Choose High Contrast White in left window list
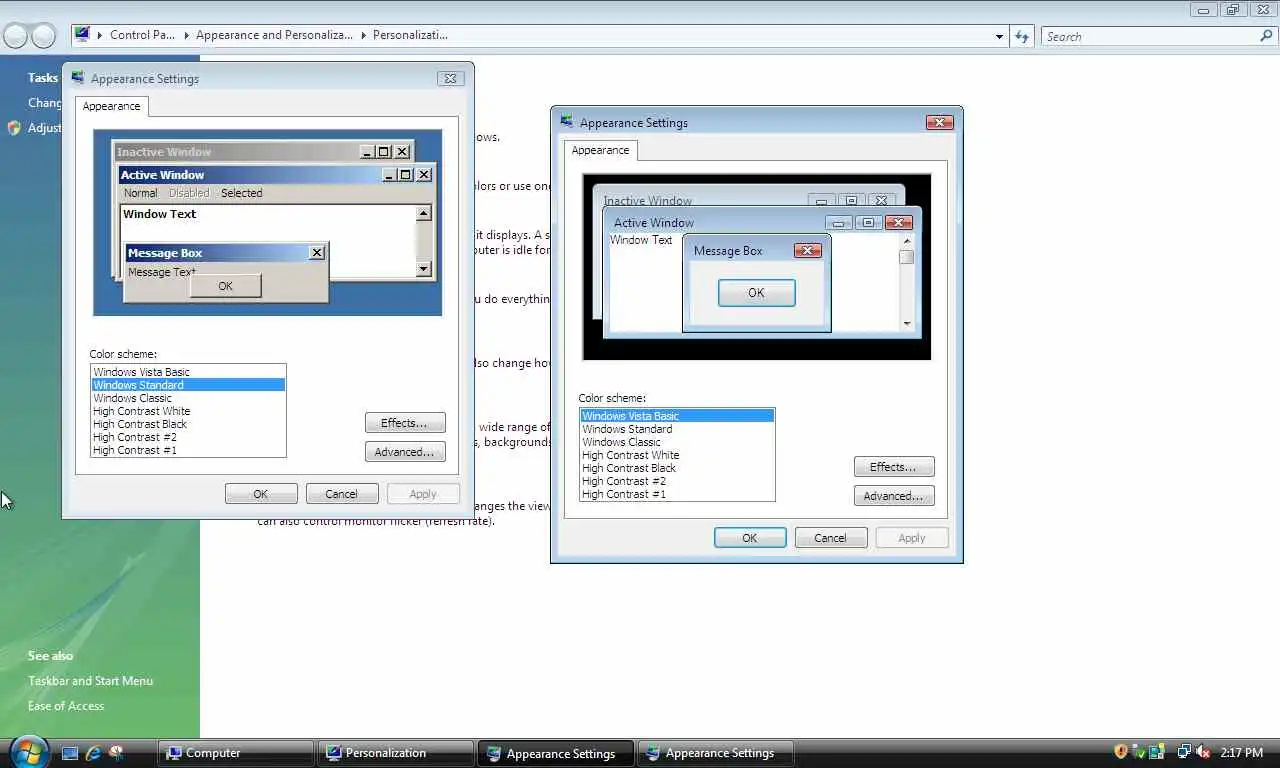The width and height of the screenshot is (1280, 768). [x=188, y=411]
